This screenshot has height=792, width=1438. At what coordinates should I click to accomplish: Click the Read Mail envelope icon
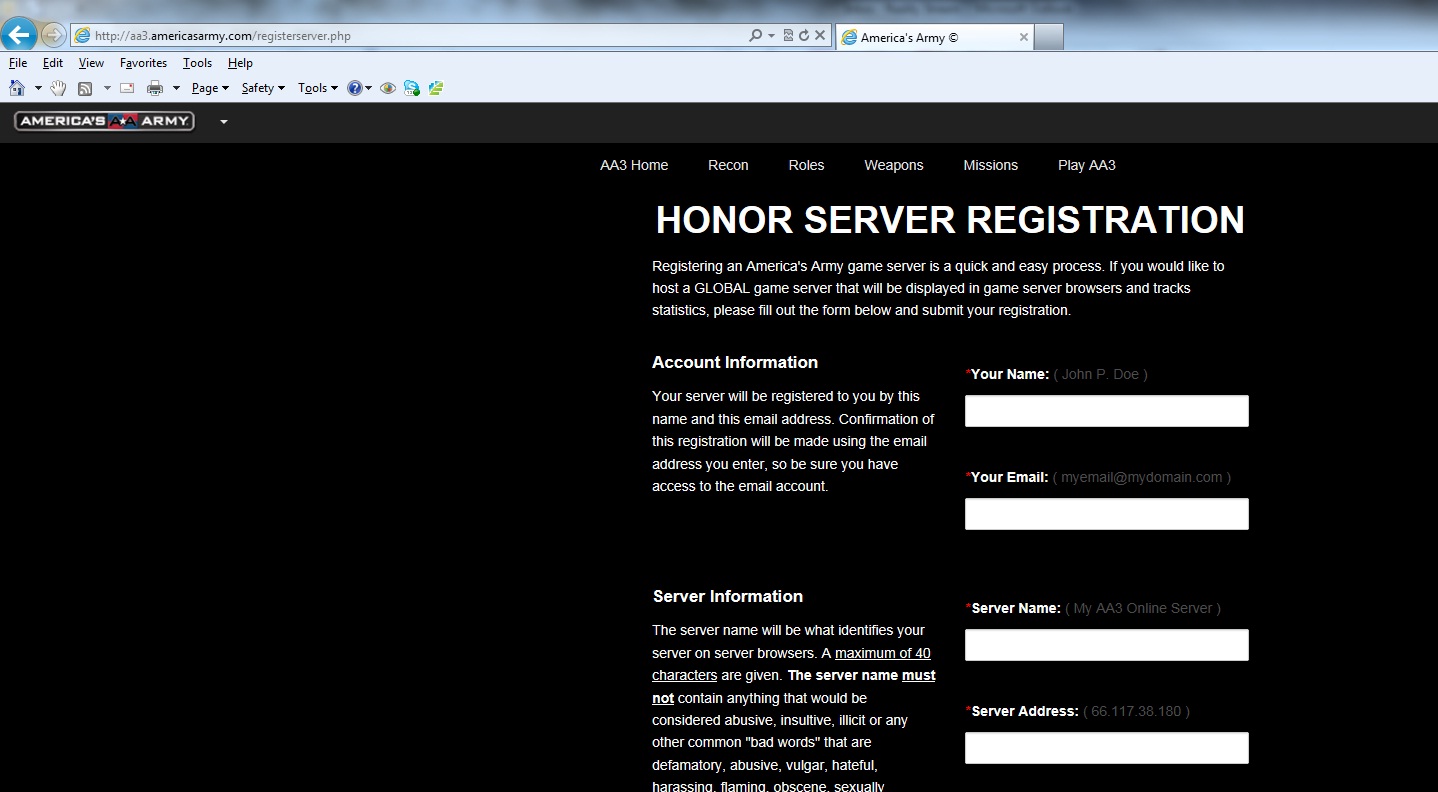[127, 88]
